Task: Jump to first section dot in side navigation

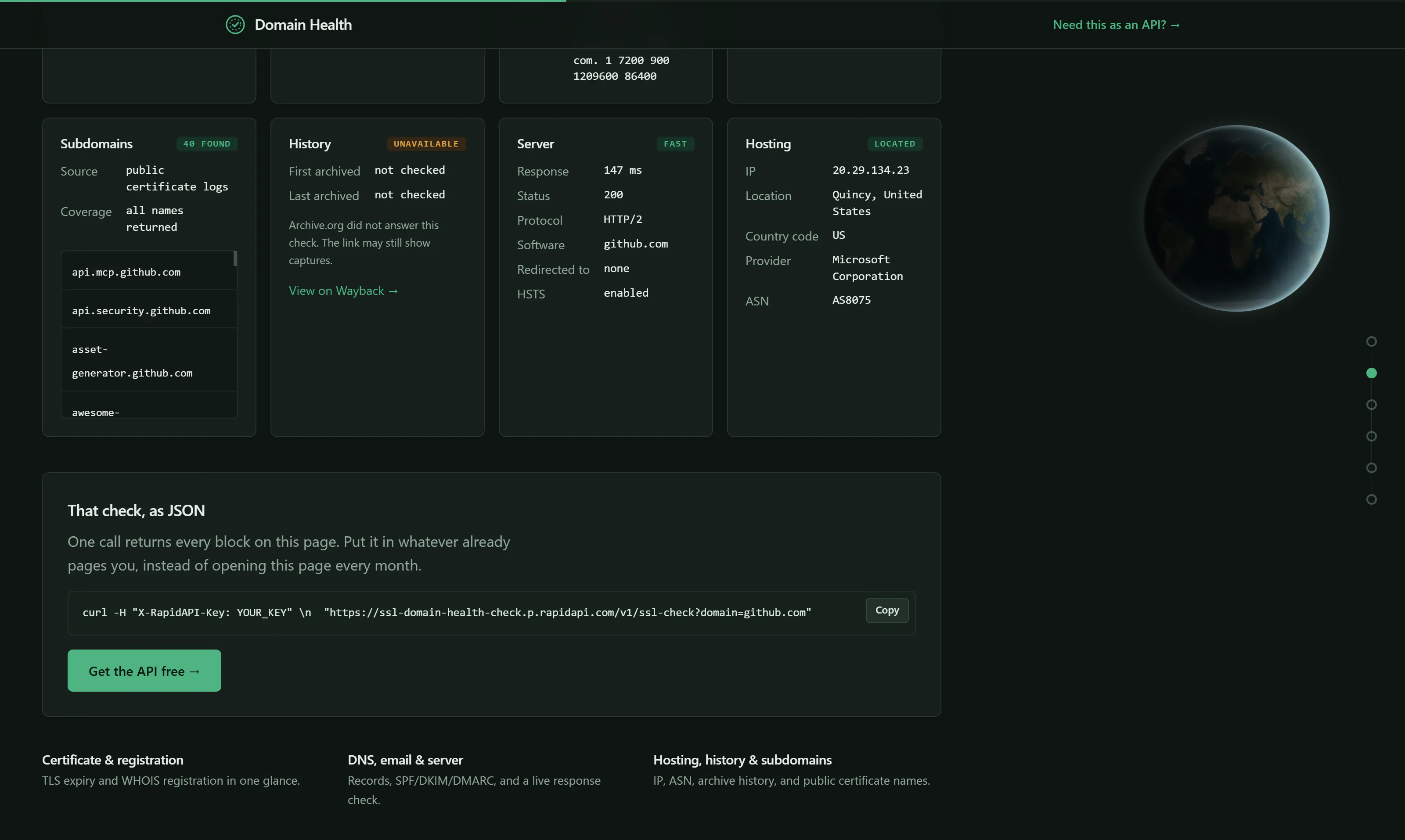Action: (x=1371, y=341)
